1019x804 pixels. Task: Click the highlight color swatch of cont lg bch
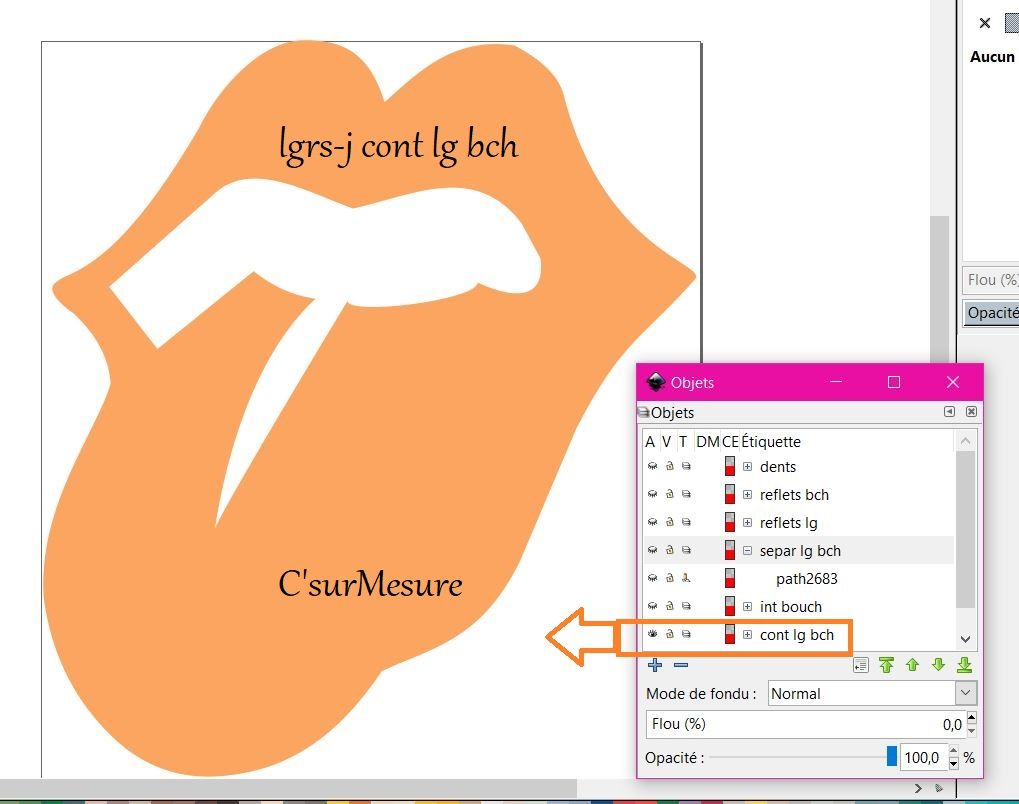[730, 634]
